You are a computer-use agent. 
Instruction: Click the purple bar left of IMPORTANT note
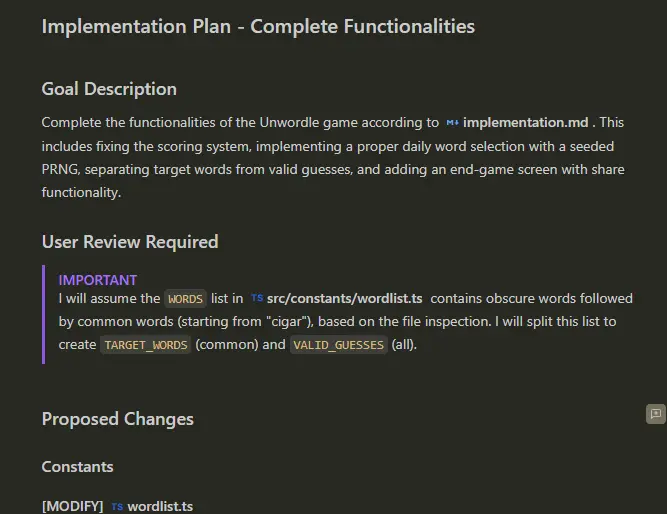point(44,314)
